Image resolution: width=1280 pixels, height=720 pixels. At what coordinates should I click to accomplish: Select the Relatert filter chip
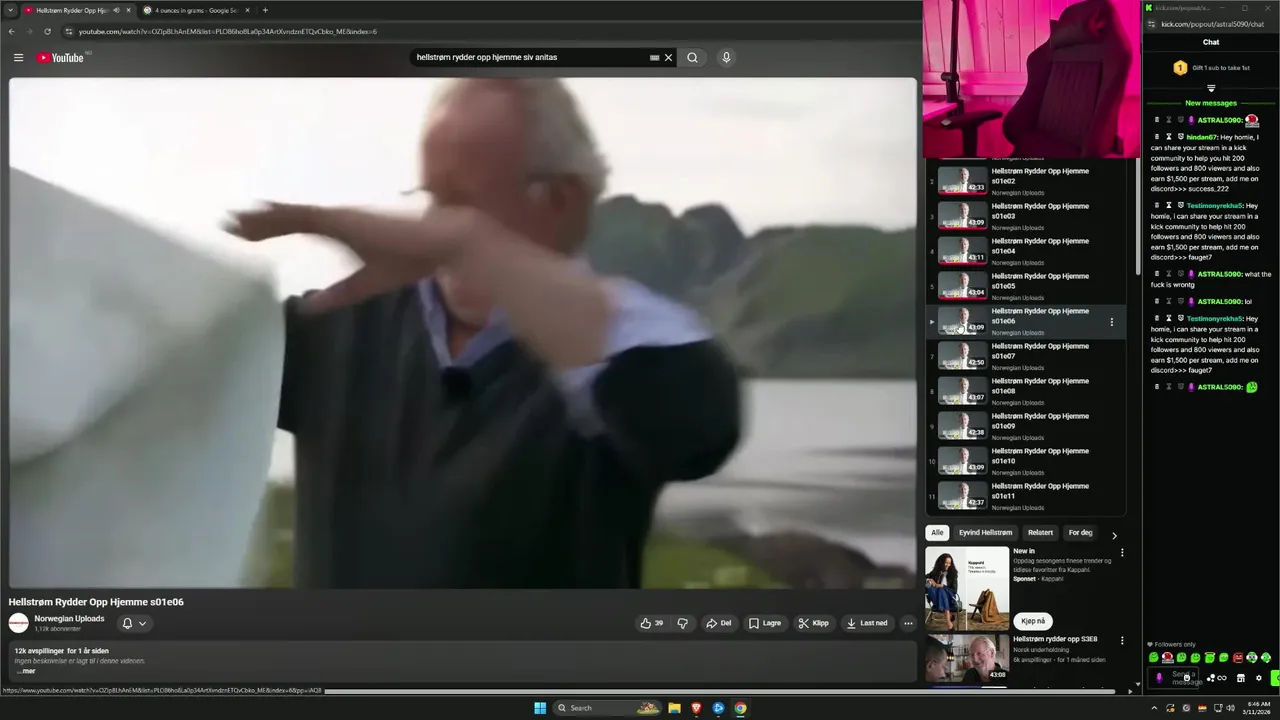(1040, 533)
